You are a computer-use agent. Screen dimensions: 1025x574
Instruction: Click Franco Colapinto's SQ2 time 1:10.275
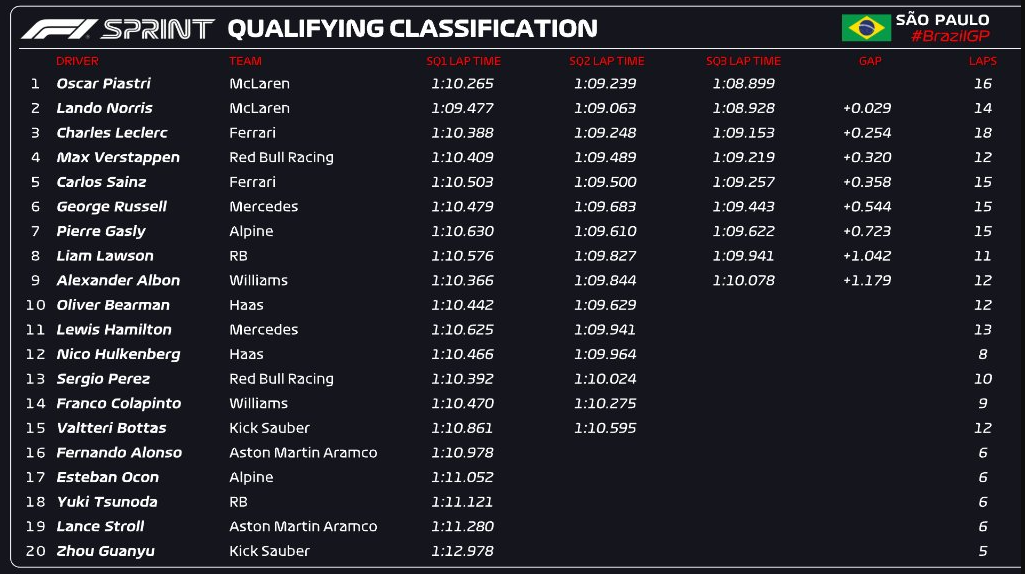(605, 403)
